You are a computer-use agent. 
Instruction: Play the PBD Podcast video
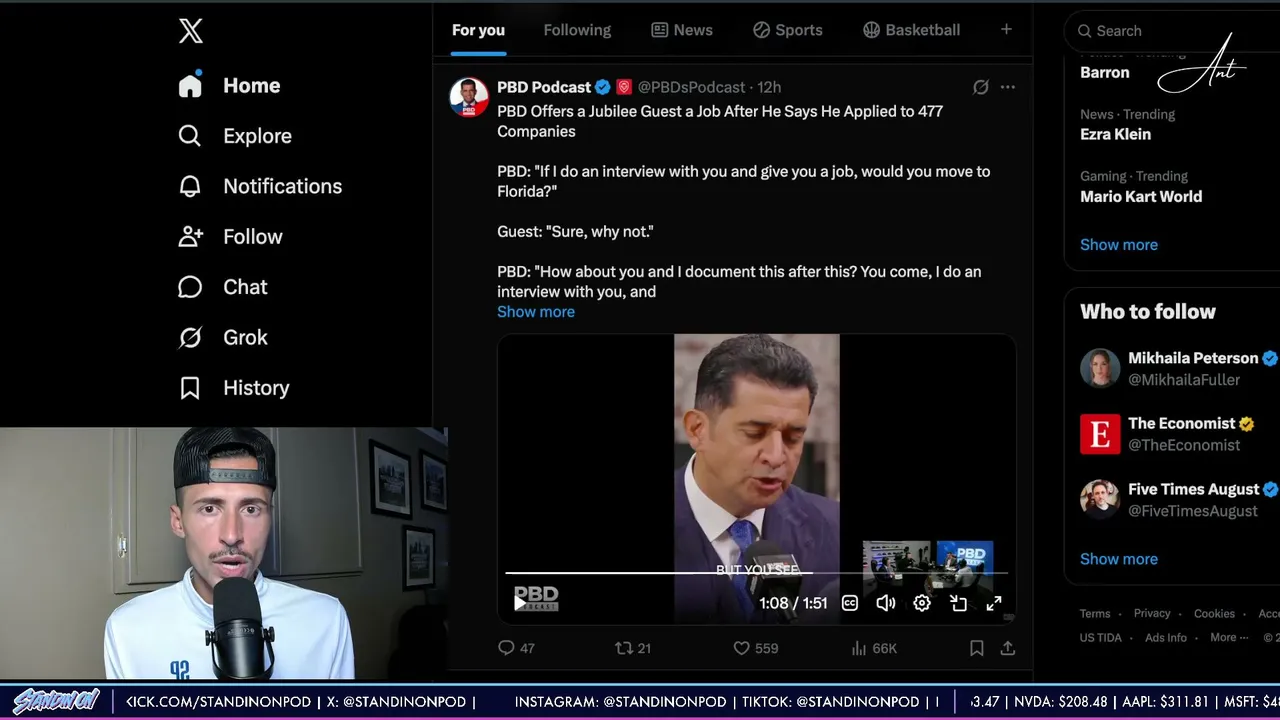click(520, 602)
